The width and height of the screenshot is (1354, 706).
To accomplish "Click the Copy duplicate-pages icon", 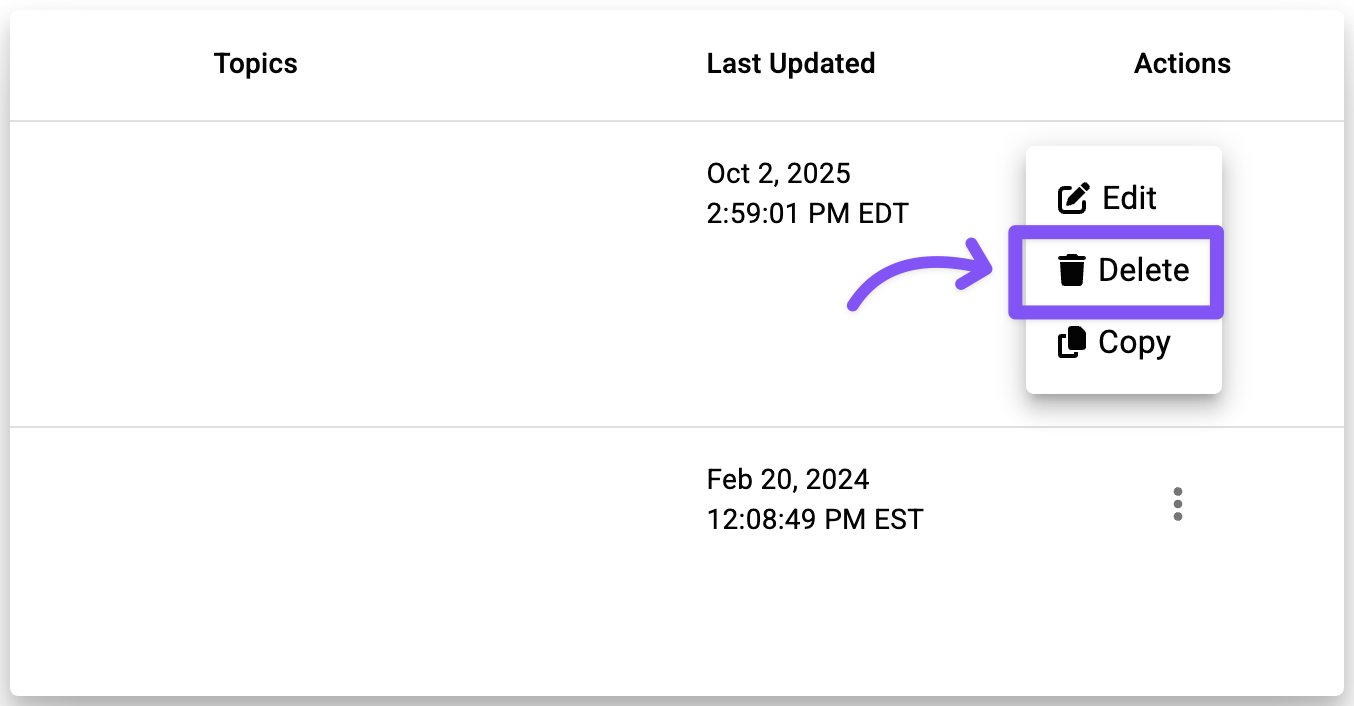I will (1072, 343).
